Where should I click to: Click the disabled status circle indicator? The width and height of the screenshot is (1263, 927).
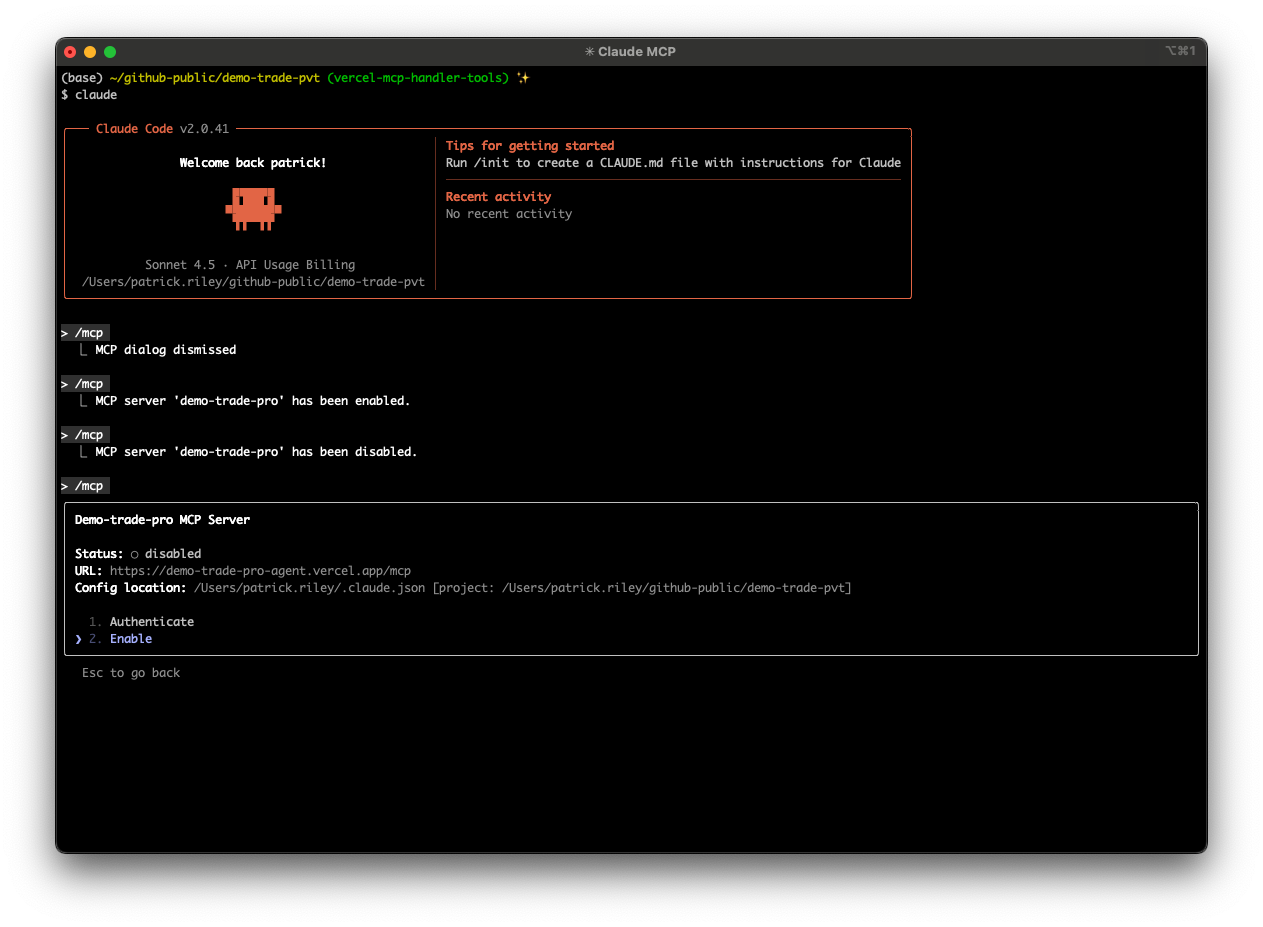134,554
